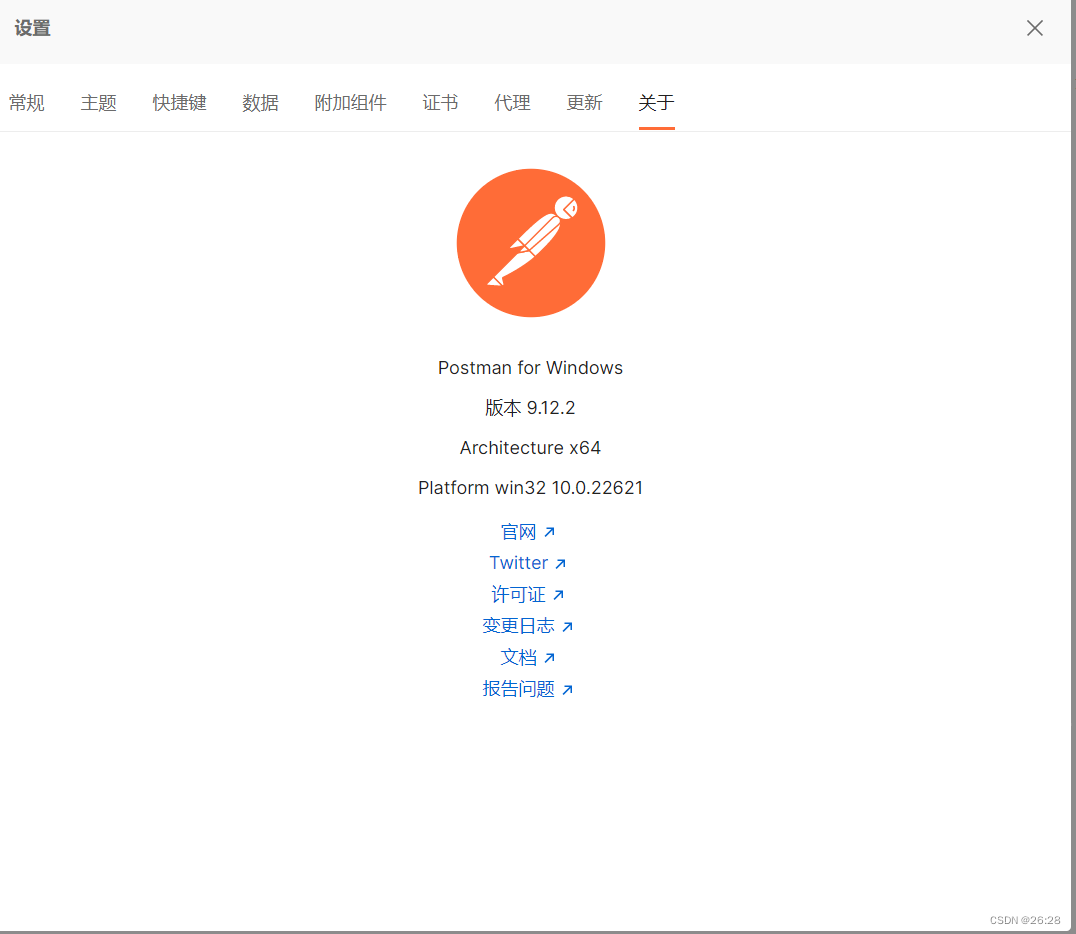
Task: Open the 代理 settings tab
Action: [512, 102]
